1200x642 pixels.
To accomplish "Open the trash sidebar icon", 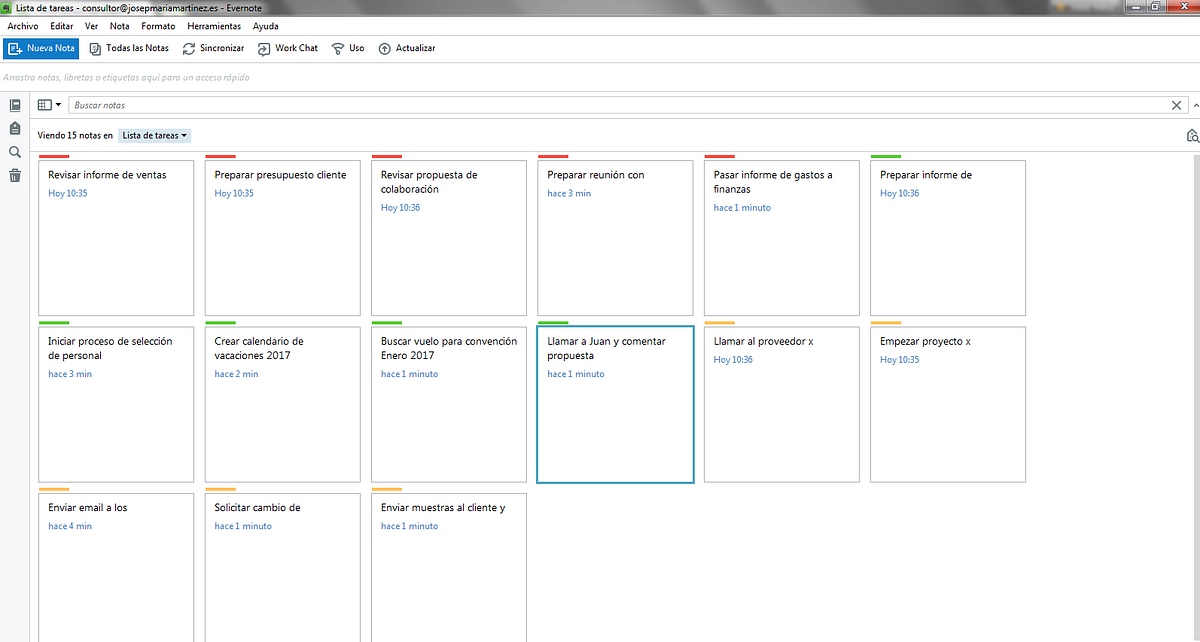I will click(15, 176).
